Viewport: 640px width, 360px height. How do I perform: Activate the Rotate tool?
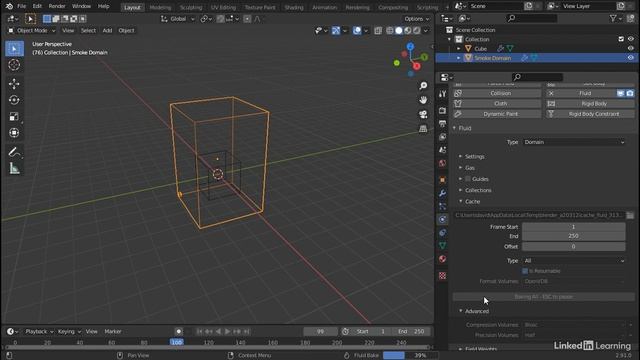point(14,100)
